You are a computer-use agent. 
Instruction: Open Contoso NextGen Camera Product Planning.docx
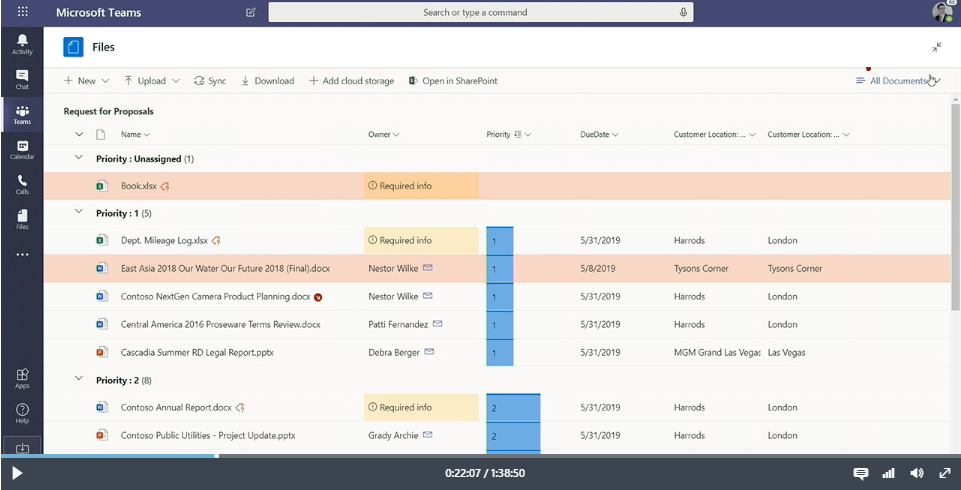pyautogui.click(x=216, y=297)
